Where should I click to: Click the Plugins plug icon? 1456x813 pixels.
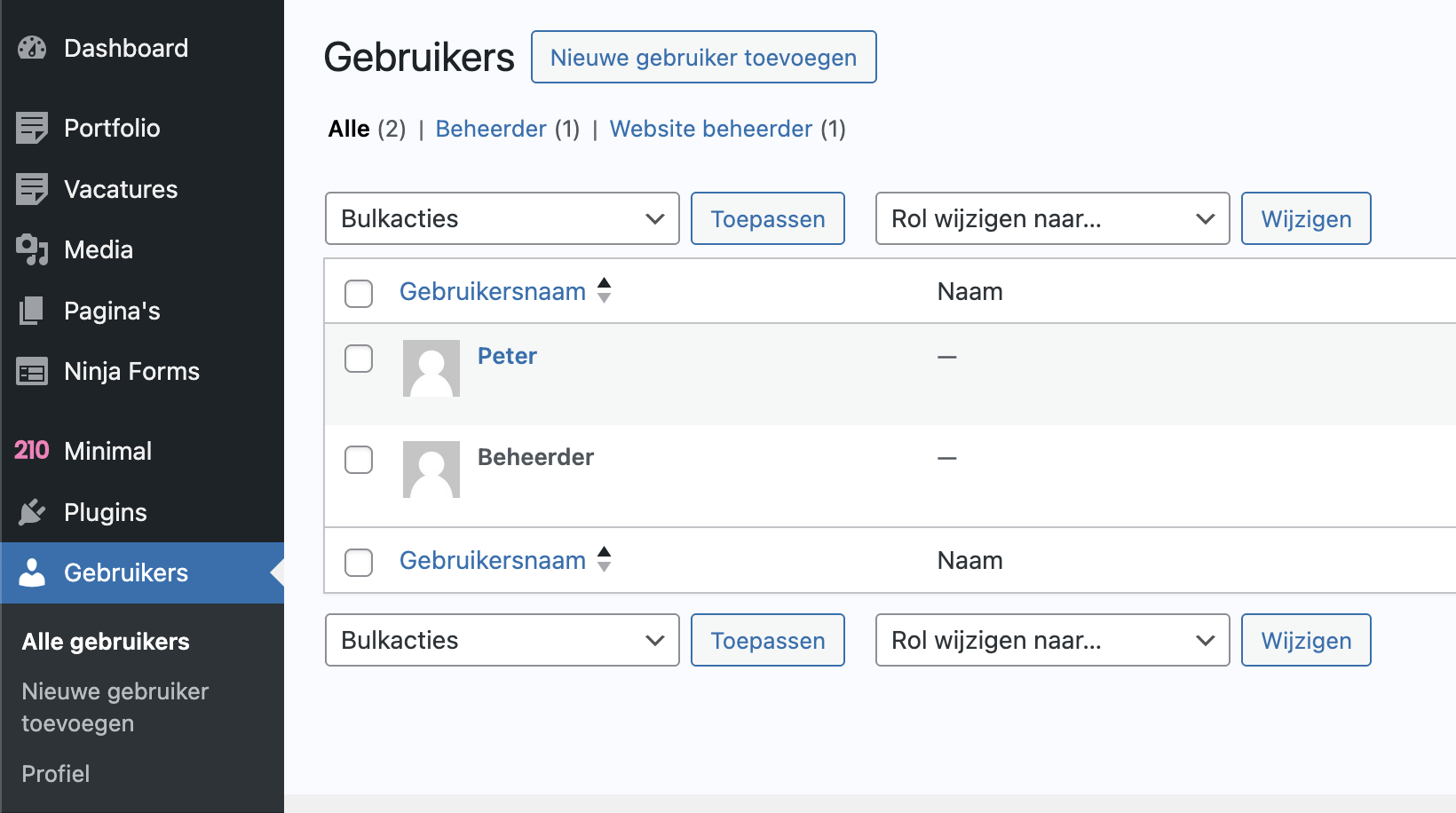(32, 512)
